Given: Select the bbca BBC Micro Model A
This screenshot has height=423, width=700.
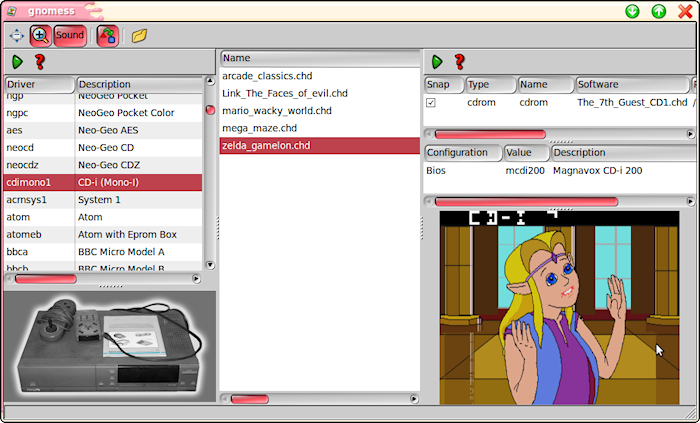Looking at the screenshot, I should coord(103,252).
